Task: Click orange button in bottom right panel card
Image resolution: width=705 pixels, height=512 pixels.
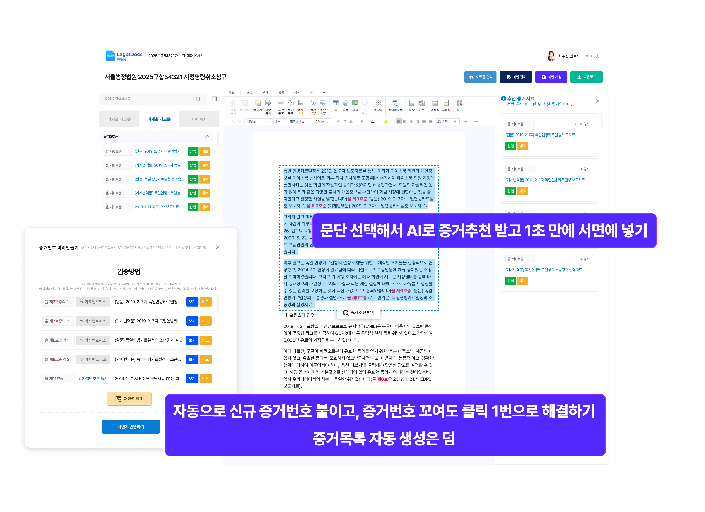Action: (522, 281)
